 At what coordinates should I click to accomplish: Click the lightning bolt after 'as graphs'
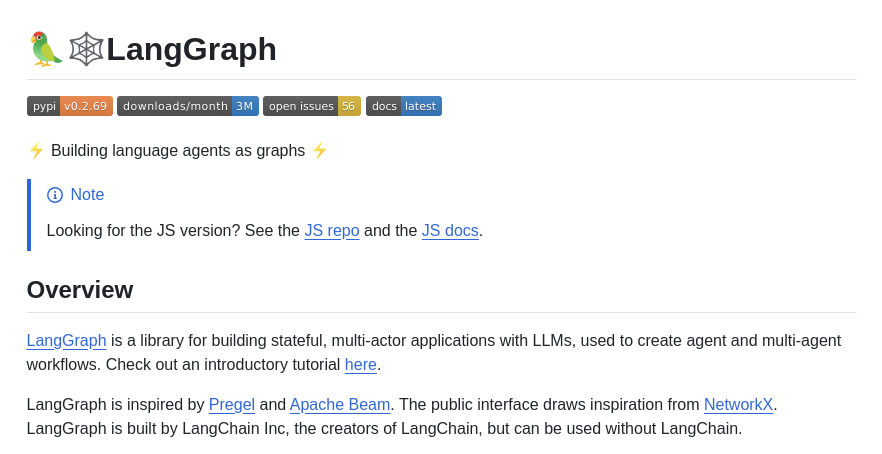tap(319, 151)
